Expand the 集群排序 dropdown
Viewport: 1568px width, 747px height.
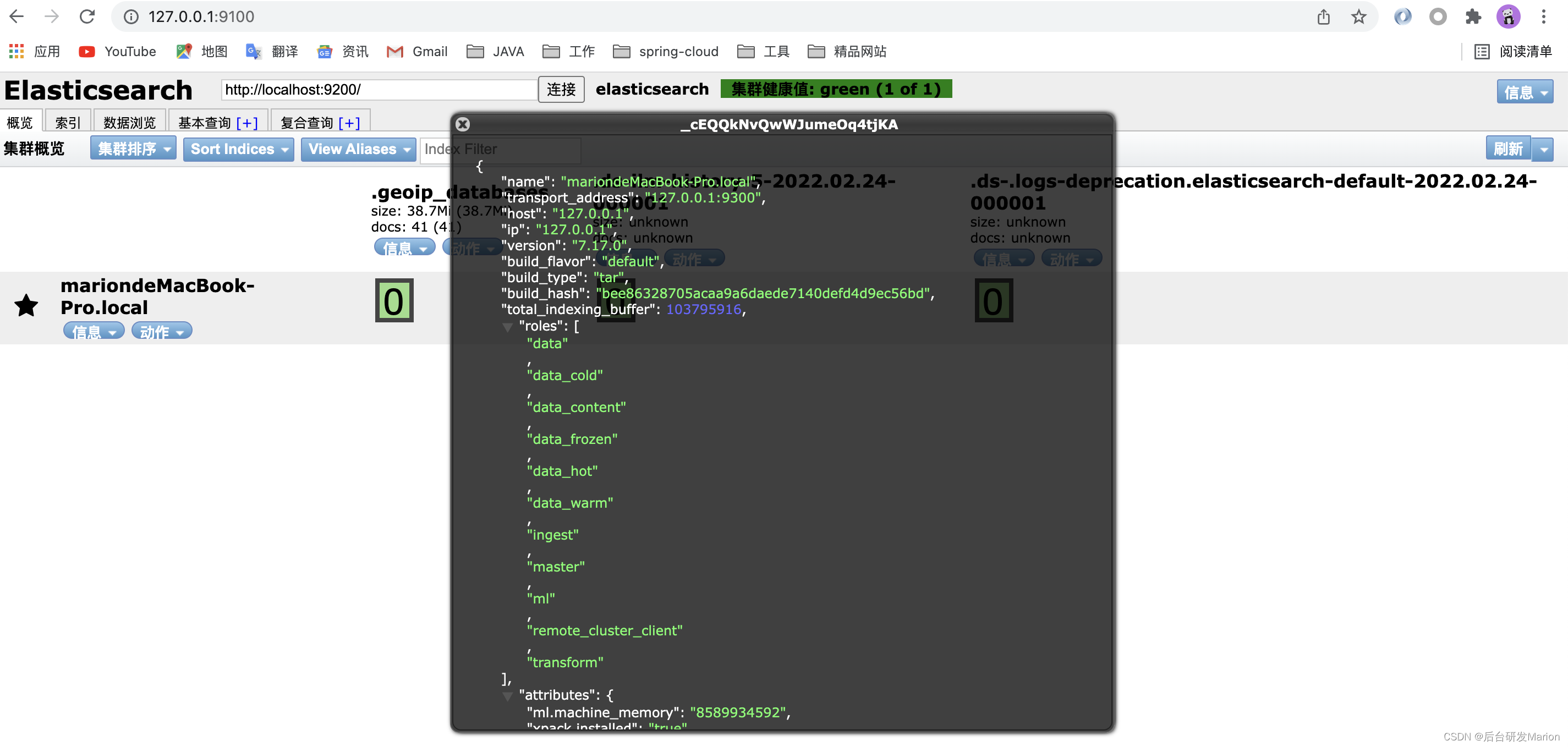click(133, 149)
